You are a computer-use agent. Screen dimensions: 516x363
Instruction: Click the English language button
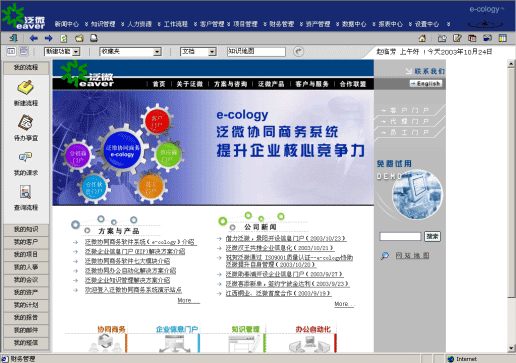pyautogui.click(x=426, y=83)
